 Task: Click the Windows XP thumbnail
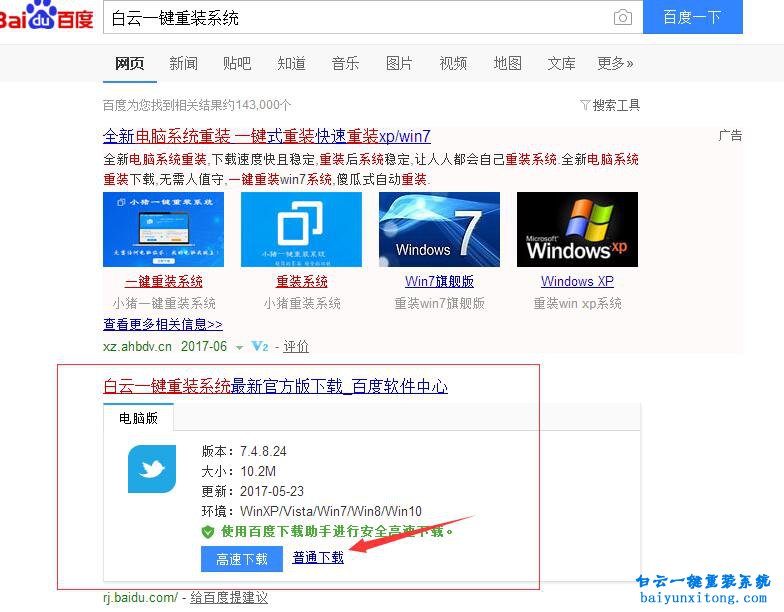coord(578,230)
